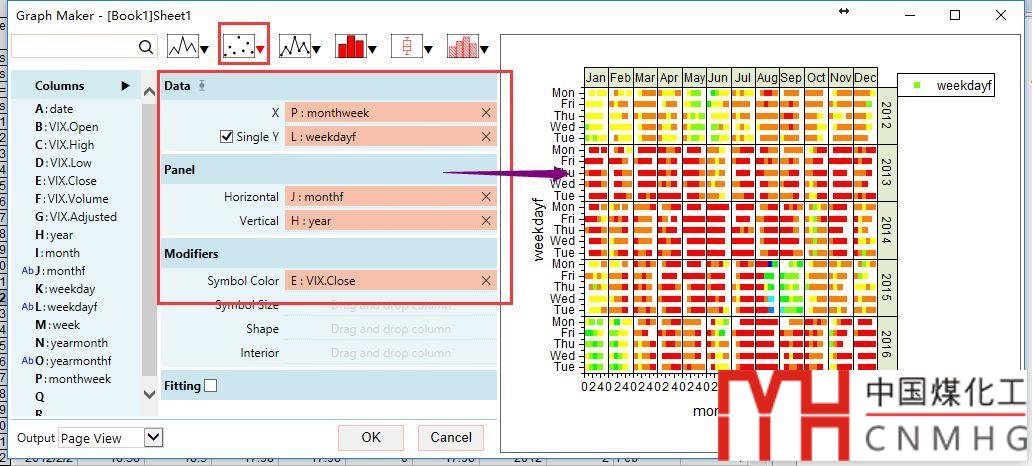Open dropdown arrow beside box chart icon
Image resolution: width=1032 pixels, height=466 pixels.
pyautogui.click(x=428, y=49)
